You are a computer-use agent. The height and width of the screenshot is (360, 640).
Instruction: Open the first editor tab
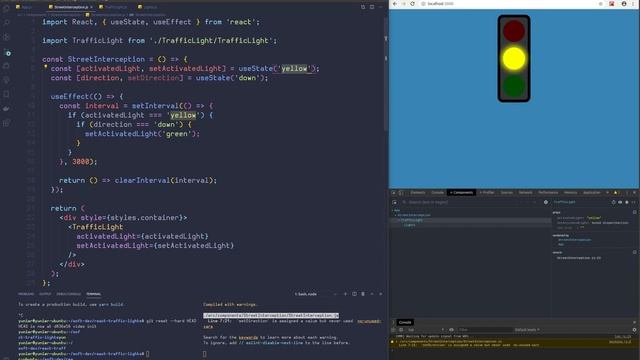(24, 7)
